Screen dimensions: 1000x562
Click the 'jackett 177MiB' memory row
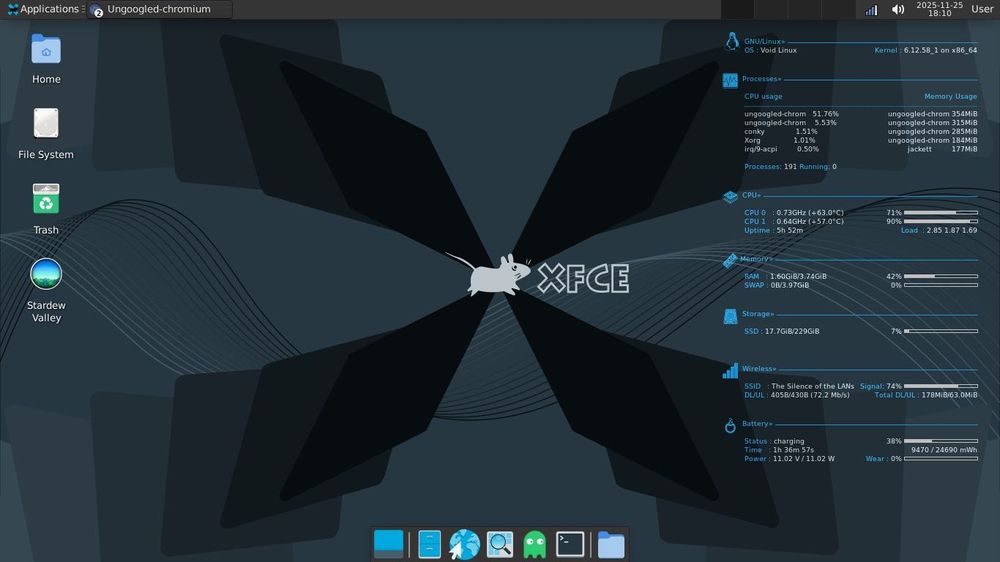tap(942, 149)
